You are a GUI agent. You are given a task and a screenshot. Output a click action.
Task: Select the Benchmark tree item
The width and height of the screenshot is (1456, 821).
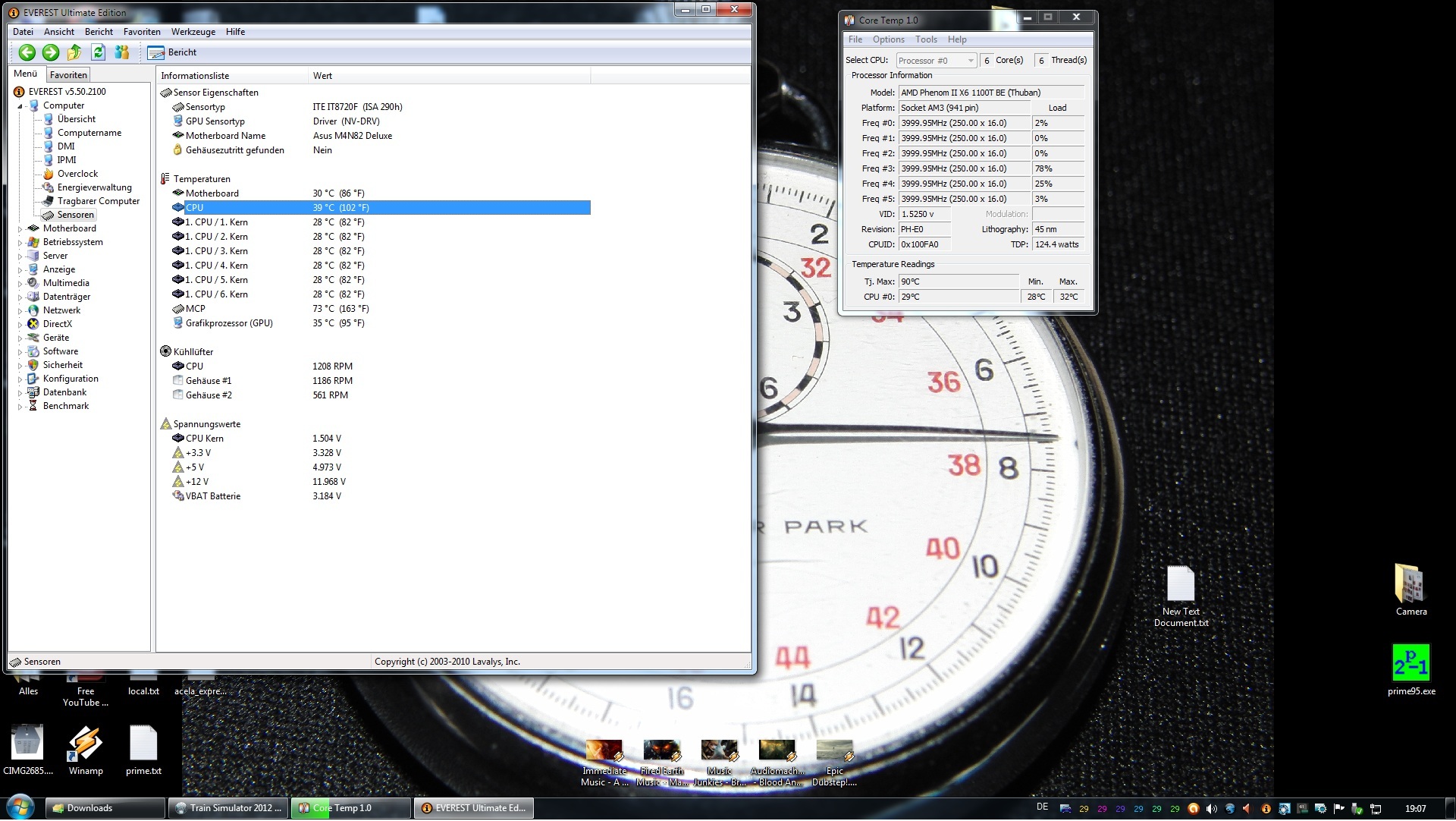[x=66, y=406]
